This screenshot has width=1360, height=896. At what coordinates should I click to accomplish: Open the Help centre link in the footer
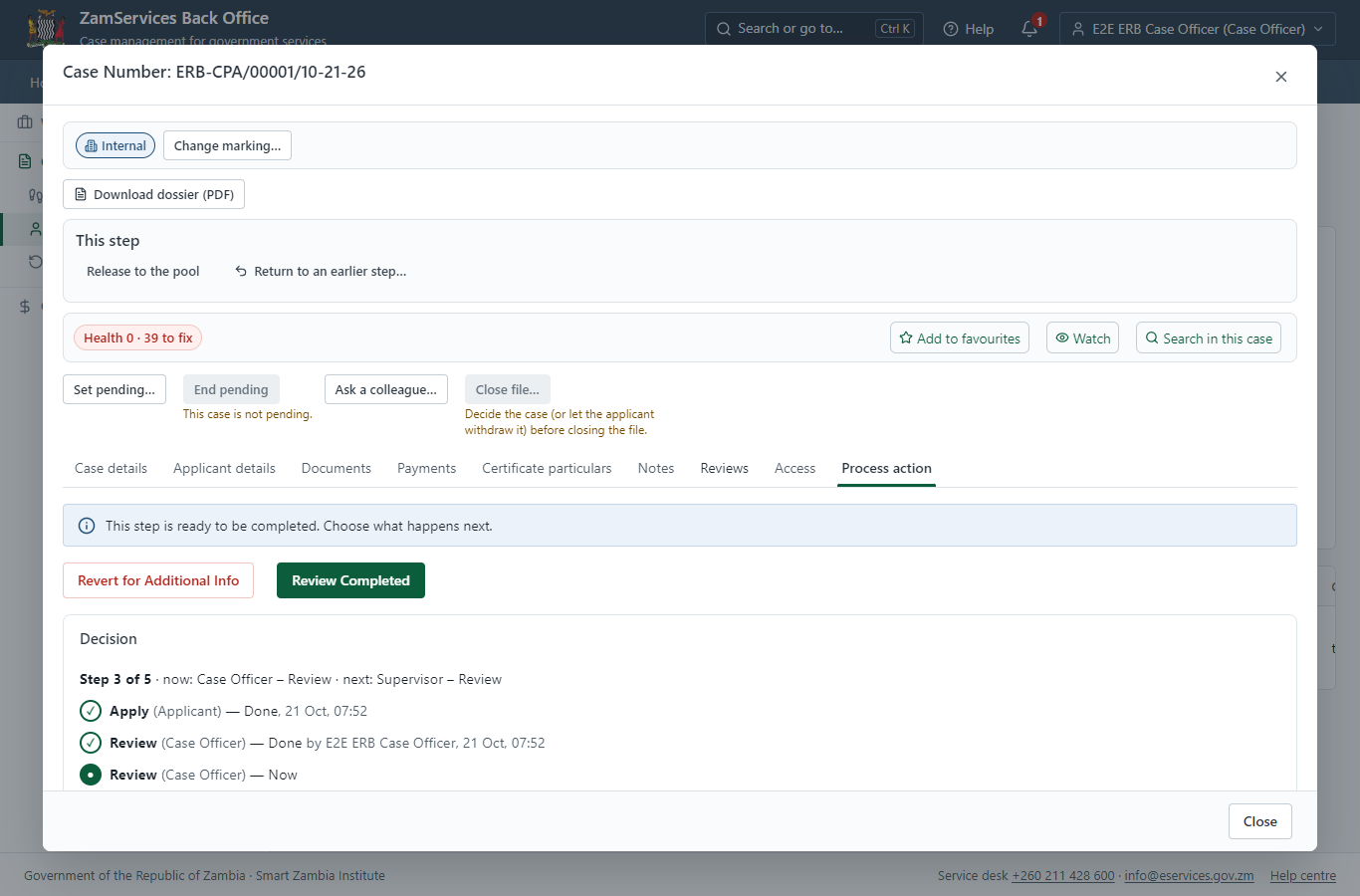(x=1303, y=876)
